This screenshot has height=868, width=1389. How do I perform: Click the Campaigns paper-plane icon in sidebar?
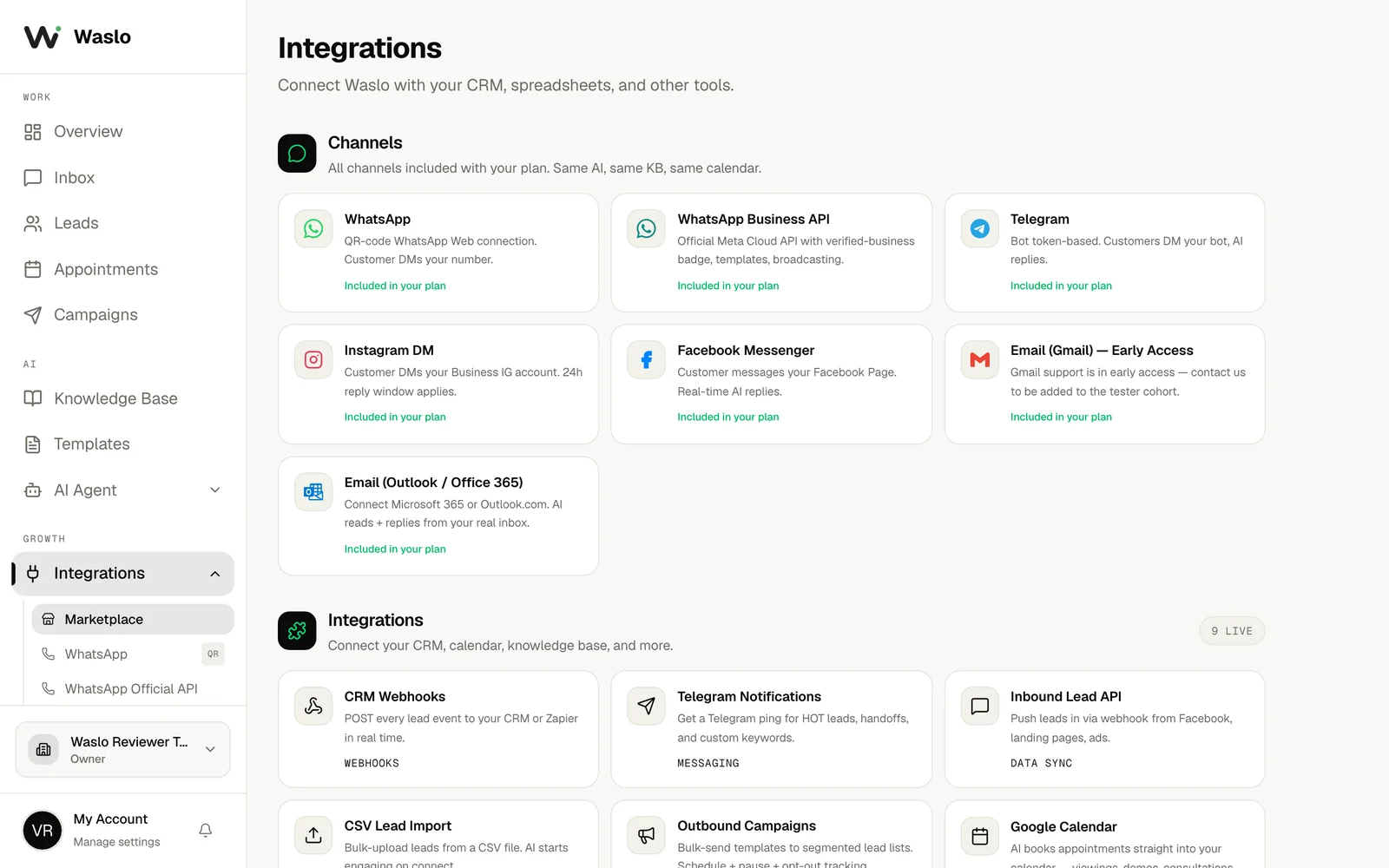tap(33, 315)
